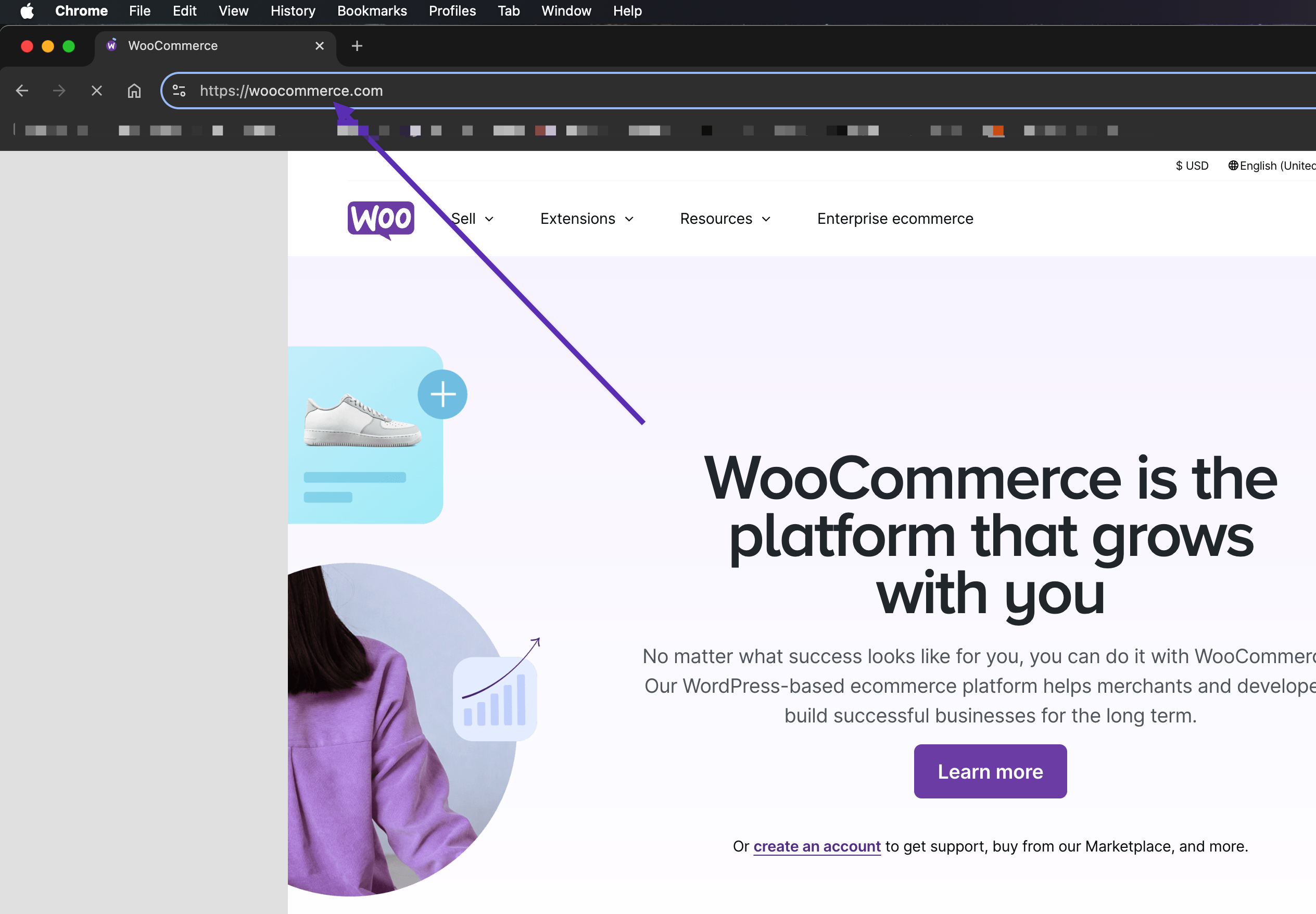This screenshot has height=914, width=1316.
Task: Click the Learn more button
Action: click(990, 771)
